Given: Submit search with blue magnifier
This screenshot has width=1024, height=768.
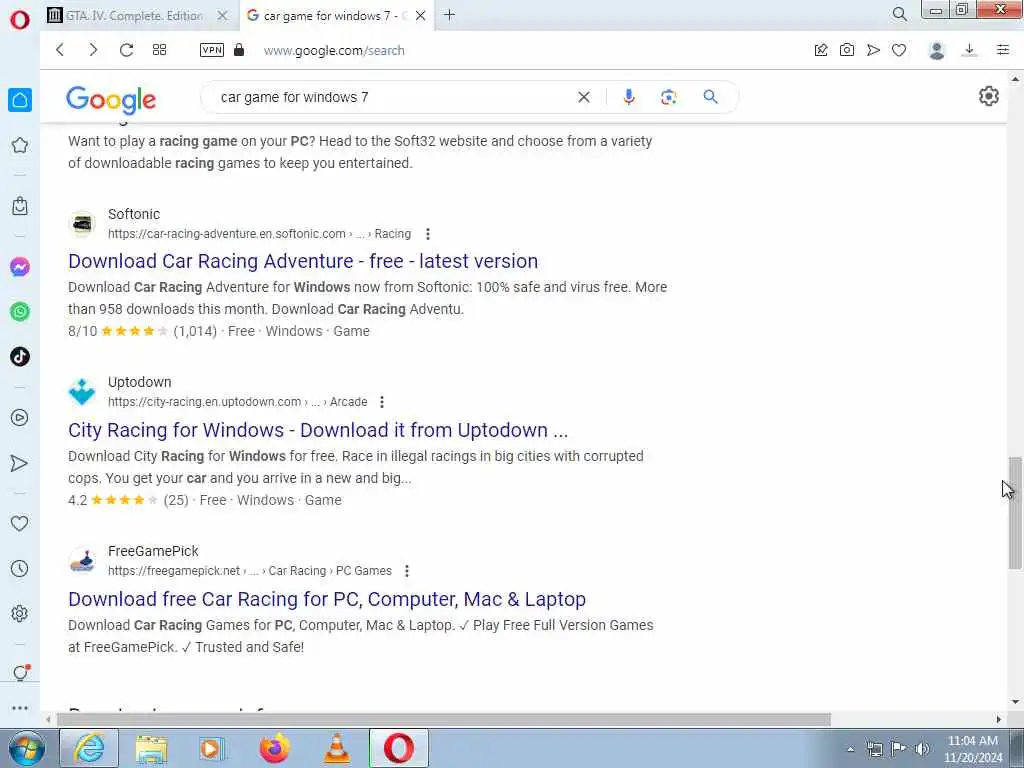Looking at the screenshot, I should (x=711, y=97).
